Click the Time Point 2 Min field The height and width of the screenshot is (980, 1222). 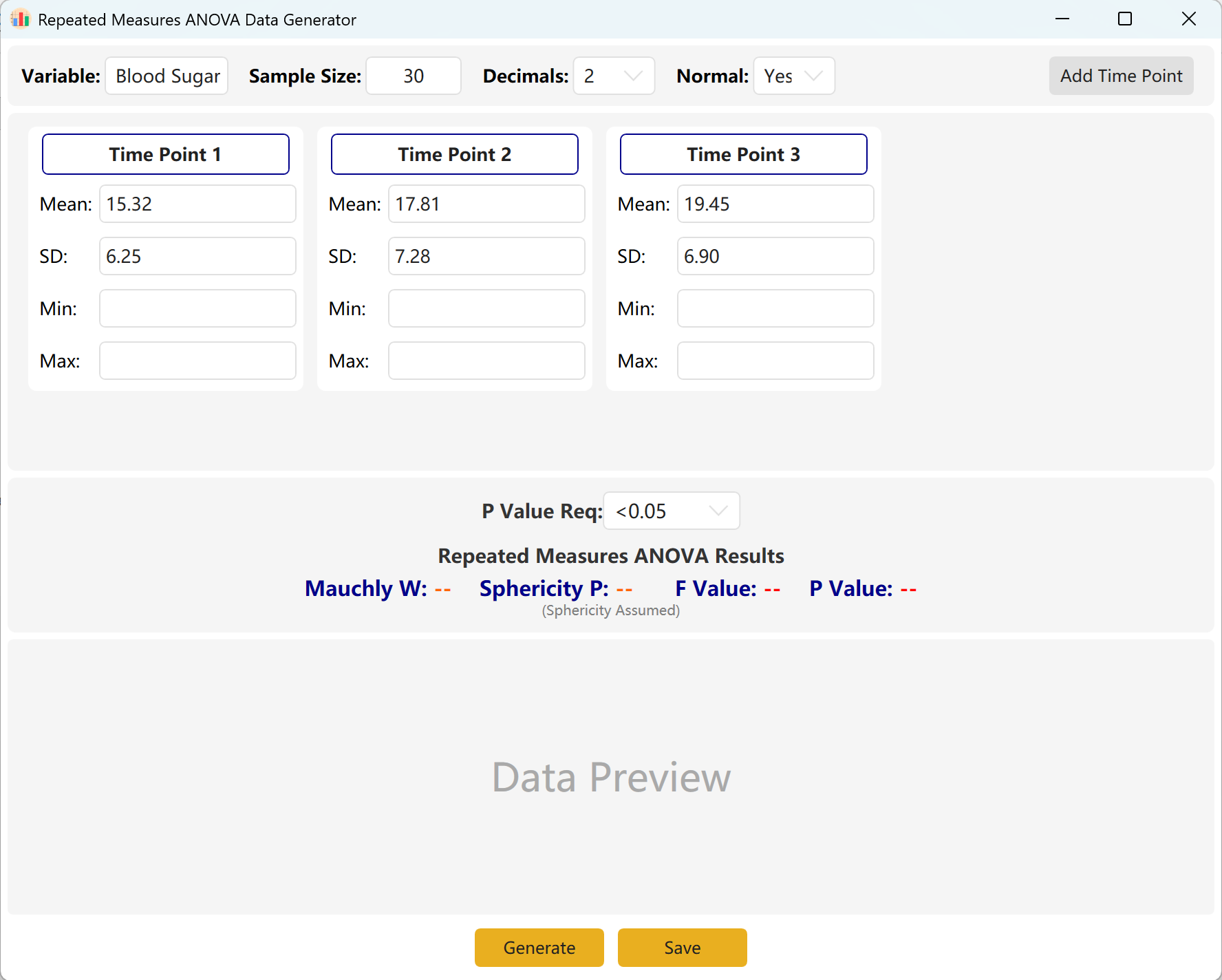[x=486, y=308]
